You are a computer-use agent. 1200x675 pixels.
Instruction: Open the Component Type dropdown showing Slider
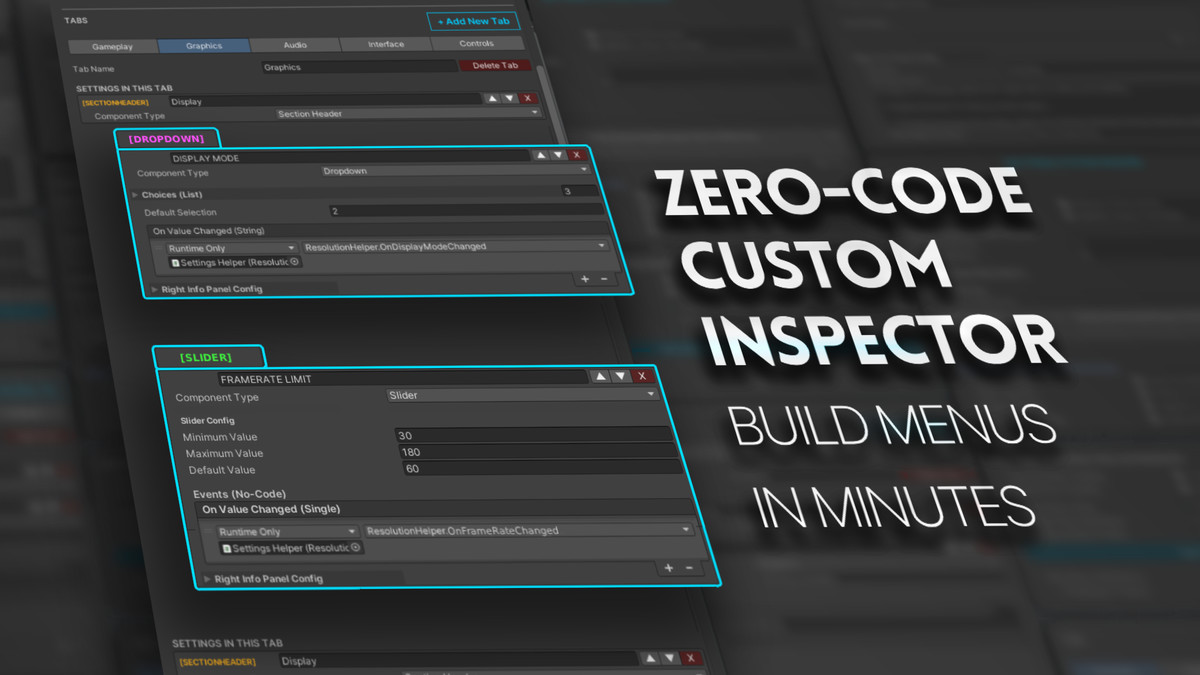tap(523, 395)
